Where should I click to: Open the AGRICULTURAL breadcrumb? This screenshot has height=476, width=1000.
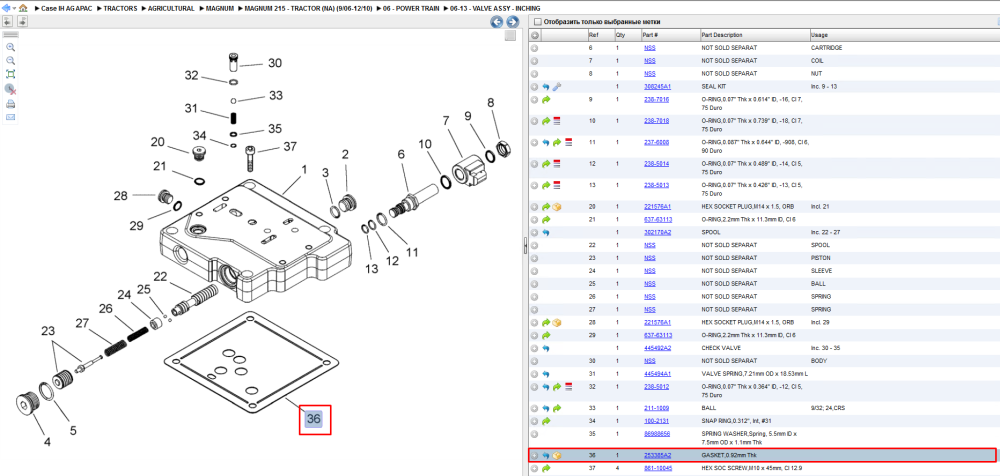171,9
